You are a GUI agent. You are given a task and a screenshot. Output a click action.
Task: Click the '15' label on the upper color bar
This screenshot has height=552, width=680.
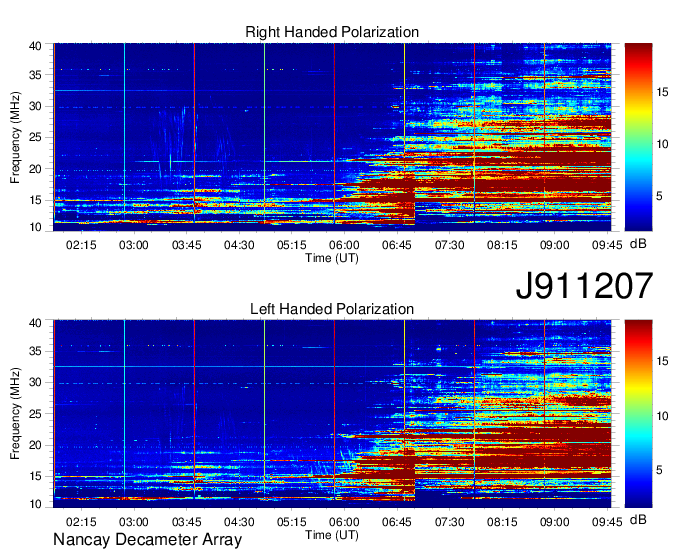click(x=662, y=92)
